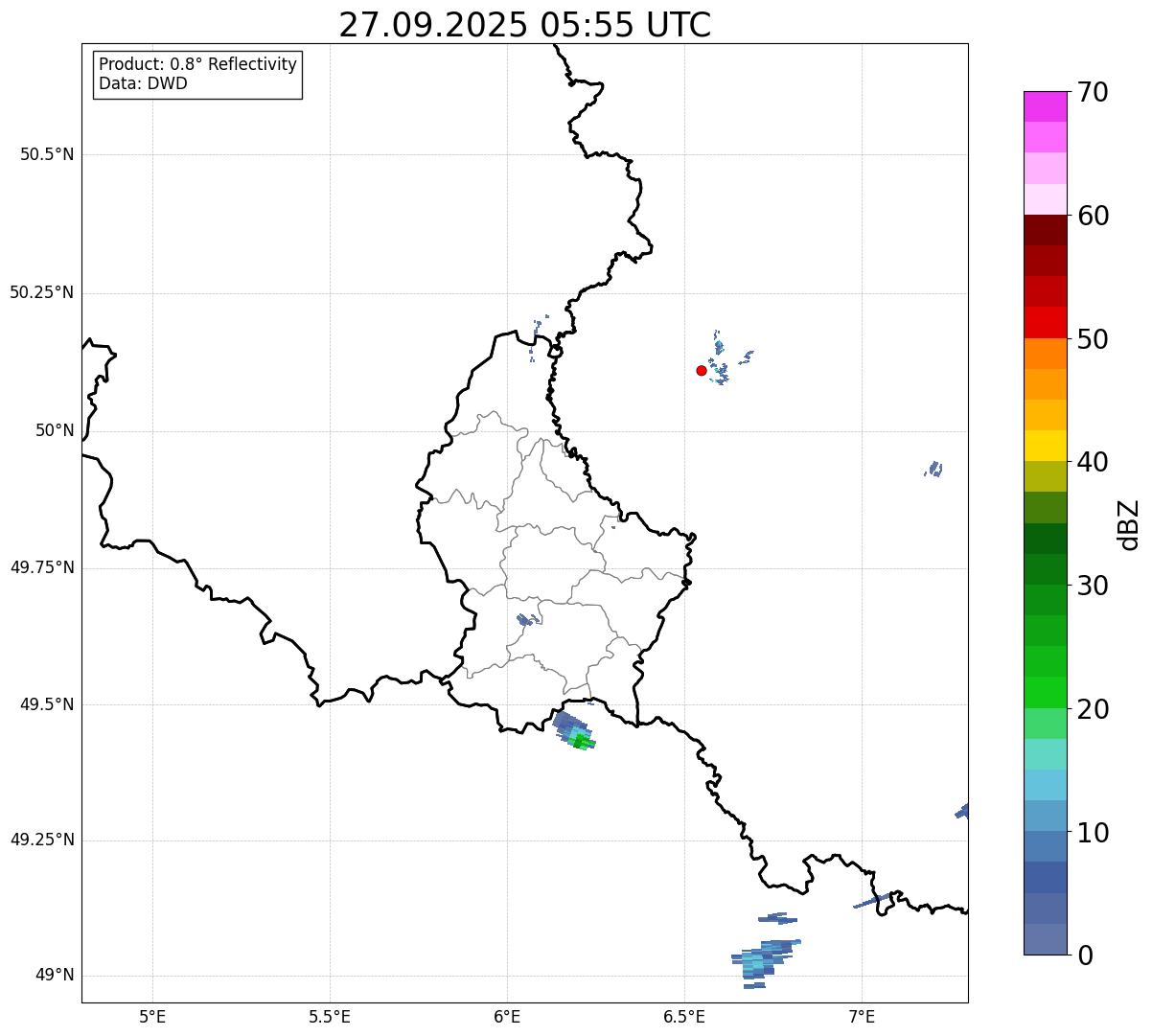Click the 7°E longitude label
The image size is (1152, 1036).
point(862,1017)
